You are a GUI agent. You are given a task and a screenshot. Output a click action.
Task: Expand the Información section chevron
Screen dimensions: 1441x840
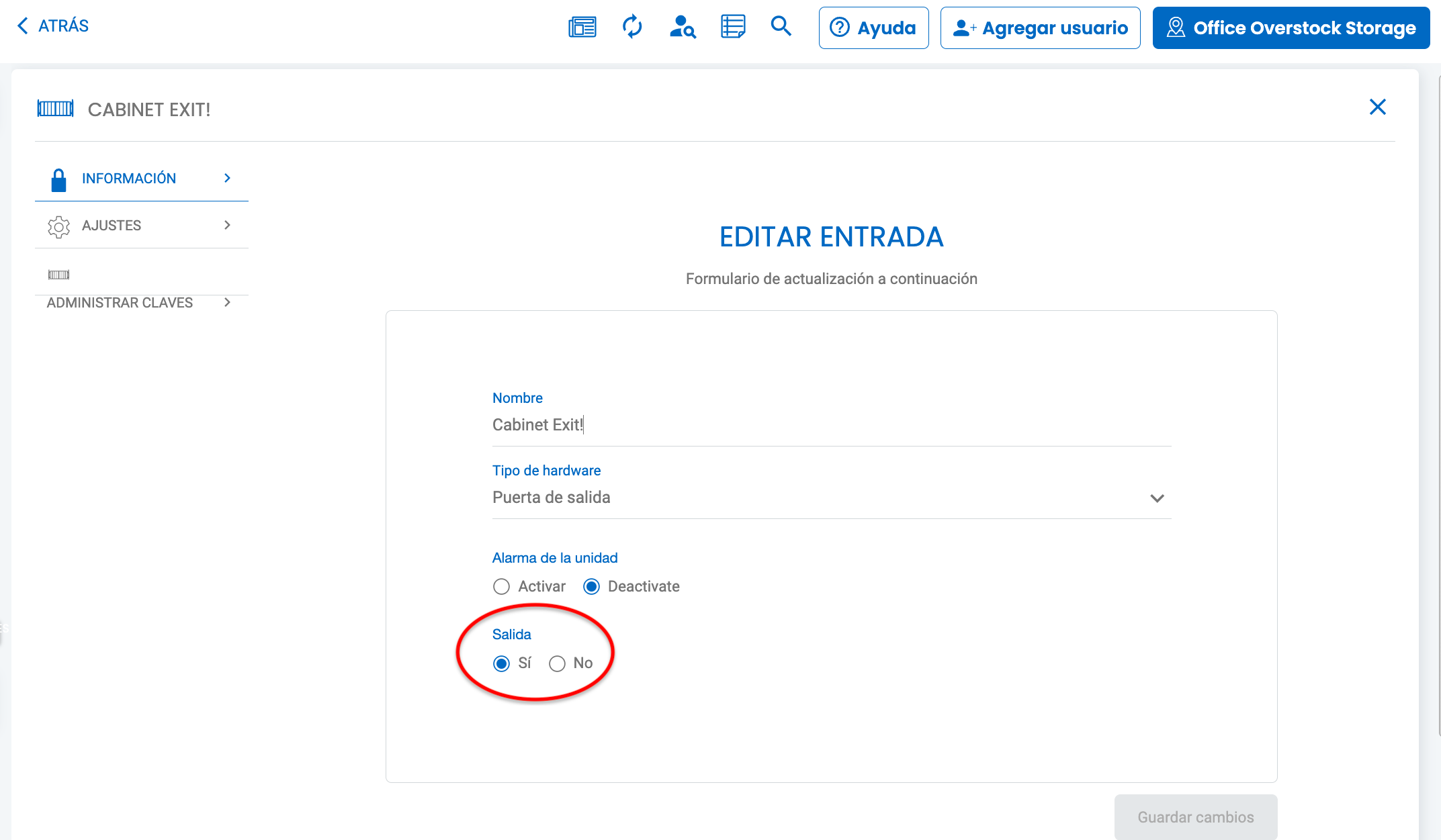pyautogui.click(x=226, y=178)
